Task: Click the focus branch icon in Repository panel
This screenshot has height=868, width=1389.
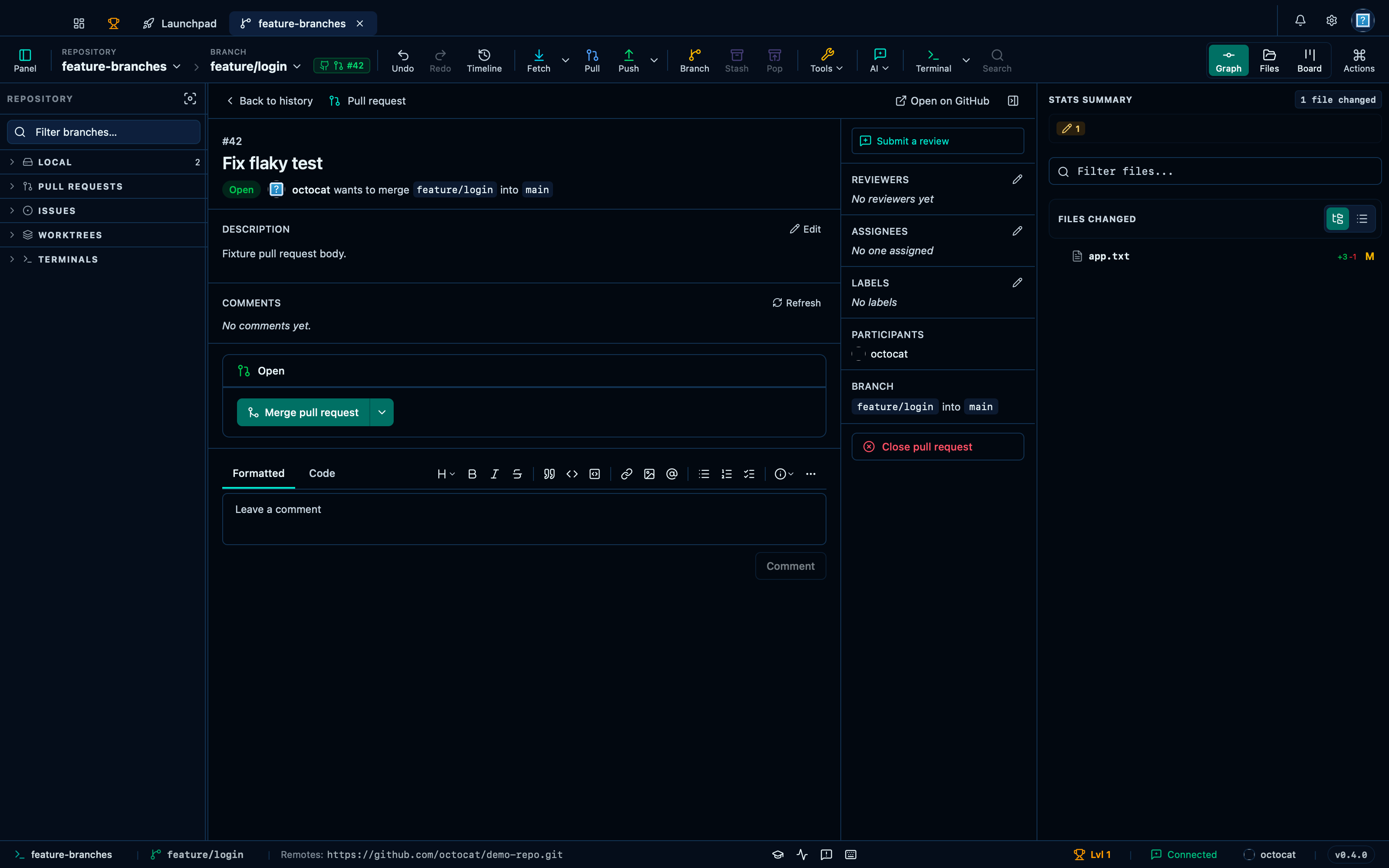Action: tap(190, 99)
